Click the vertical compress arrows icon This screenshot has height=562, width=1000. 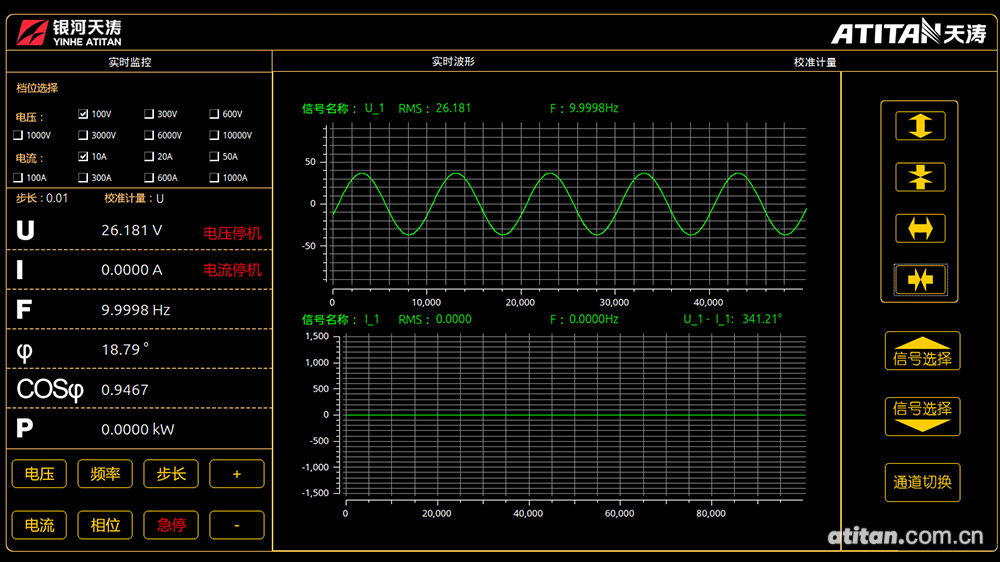[920, 177]
